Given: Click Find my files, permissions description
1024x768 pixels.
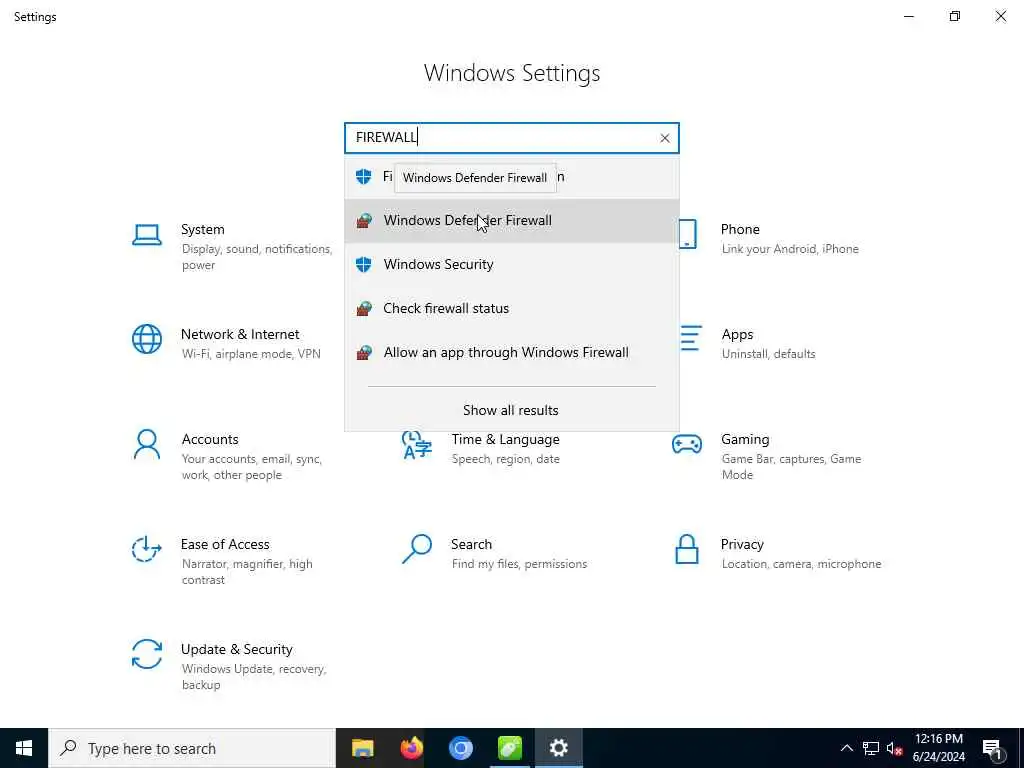Looking at the screenshot, I should click(x=519, y=564).
